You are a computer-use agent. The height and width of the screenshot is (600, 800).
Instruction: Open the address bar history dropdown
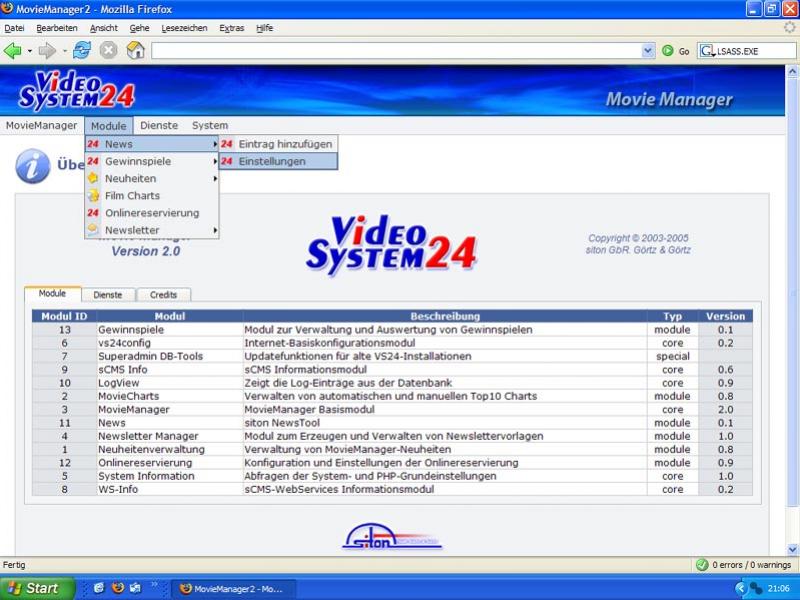[x=648, y=51]
